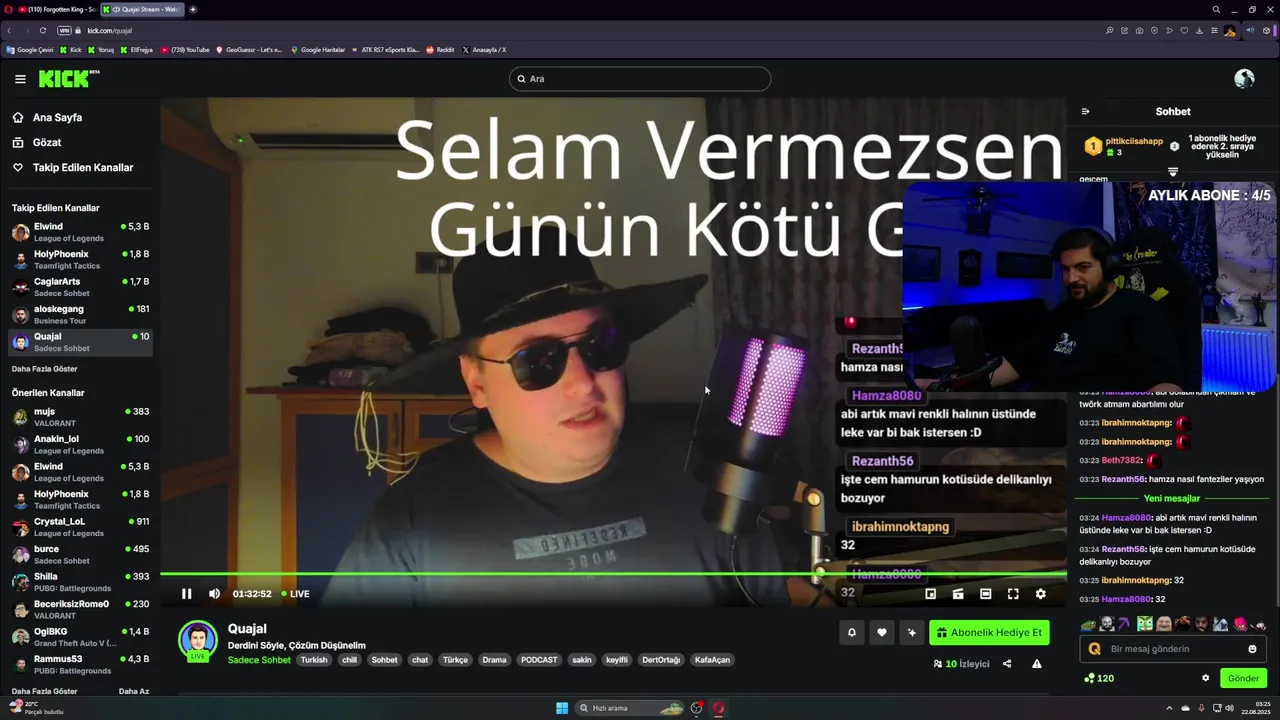Reload the page

pyautogui.click(x=42, y=30)
